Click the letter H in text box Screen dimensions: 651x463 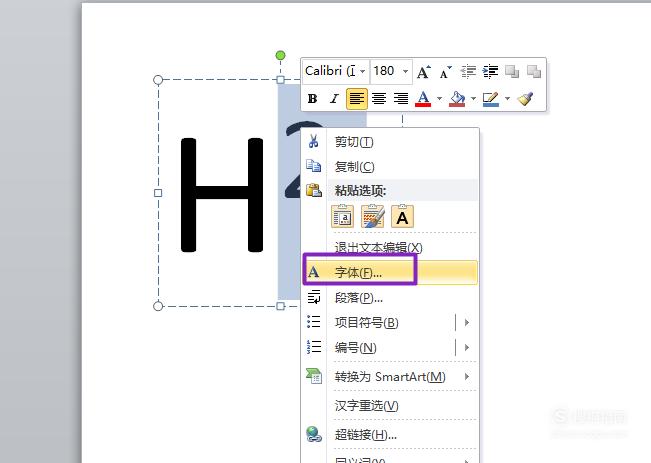(222, 195)
